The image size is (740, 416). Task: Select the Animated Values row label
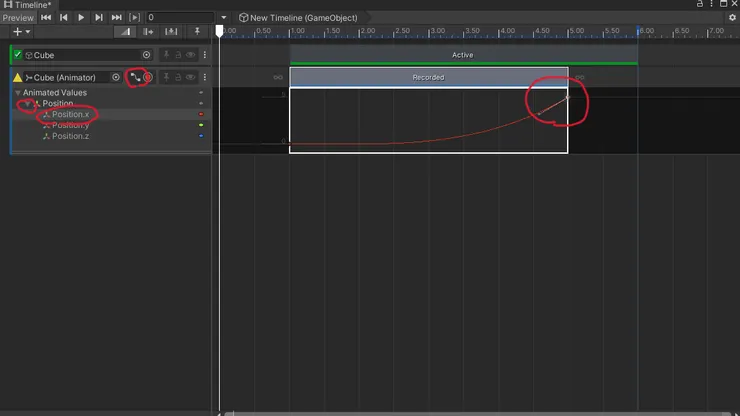click(55, 93)
